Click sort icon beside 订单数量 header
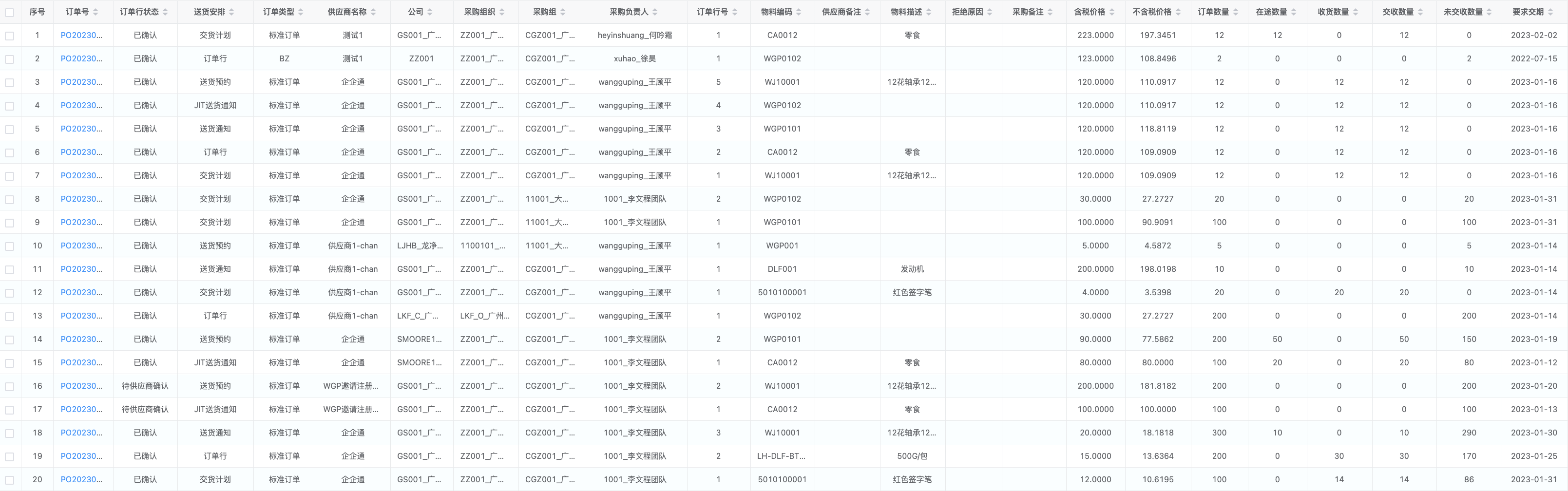 (x=1236, y=12)
